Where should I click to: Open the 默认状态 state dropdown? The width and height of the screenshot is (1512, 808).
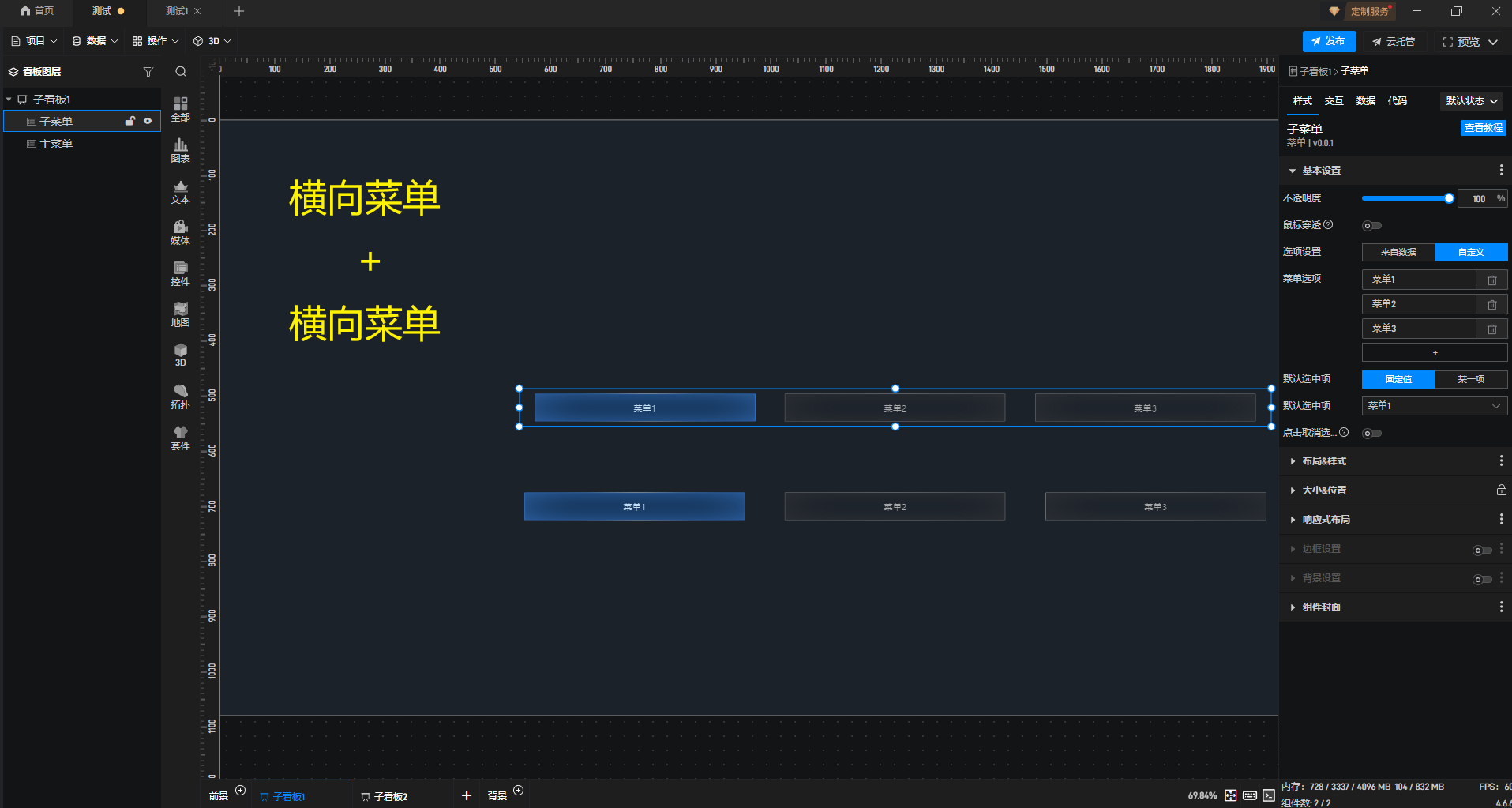point(1471,101)
